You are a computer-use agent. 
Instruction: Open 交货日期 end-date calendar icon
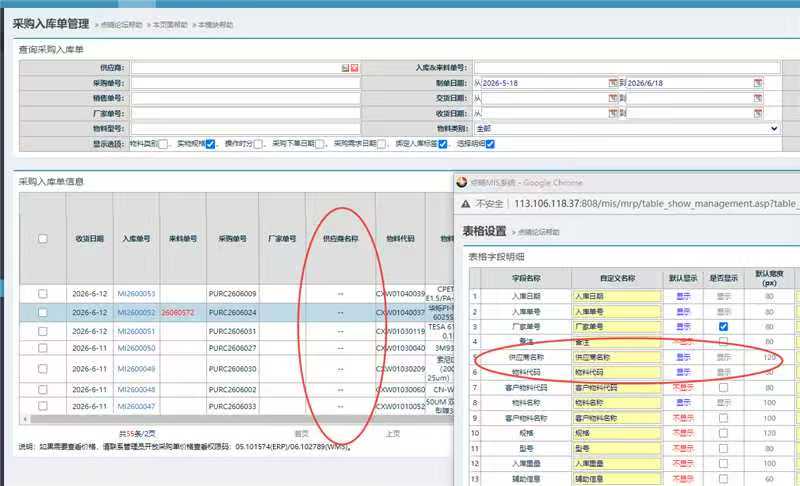[x=758, y=98]
